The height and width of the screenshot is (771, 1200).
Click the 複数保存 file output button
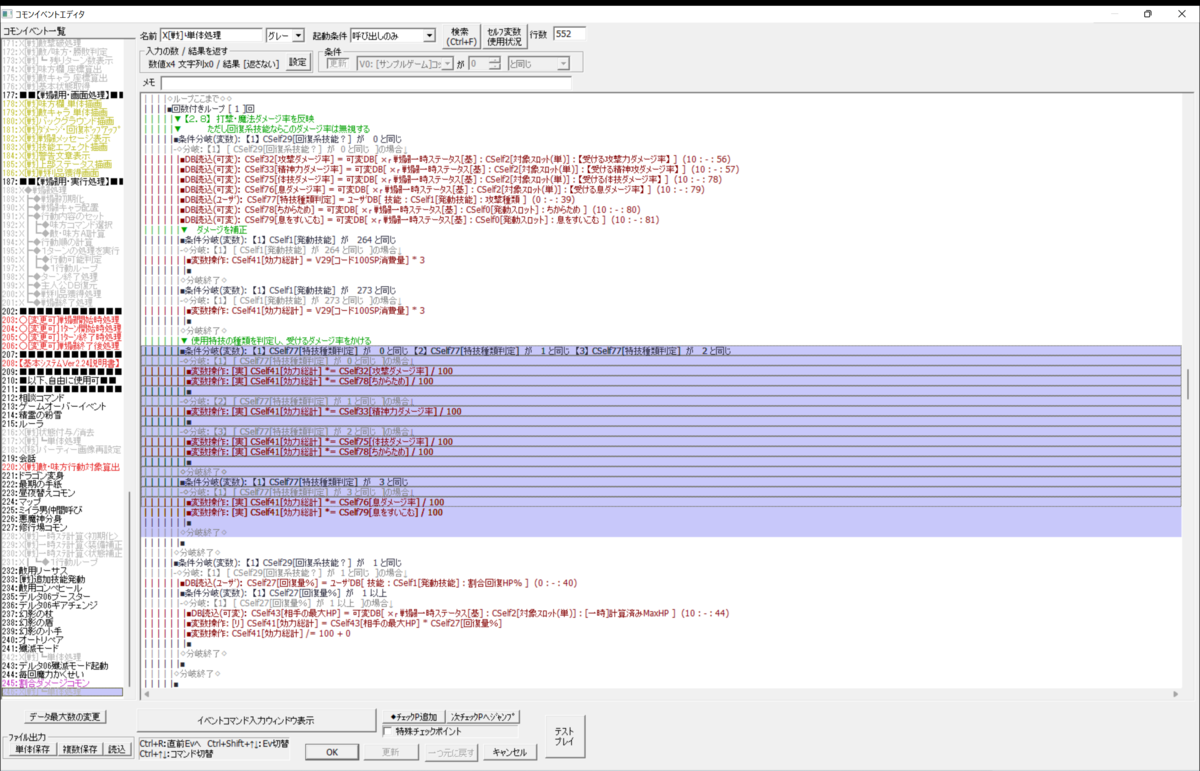coord(80,749)
